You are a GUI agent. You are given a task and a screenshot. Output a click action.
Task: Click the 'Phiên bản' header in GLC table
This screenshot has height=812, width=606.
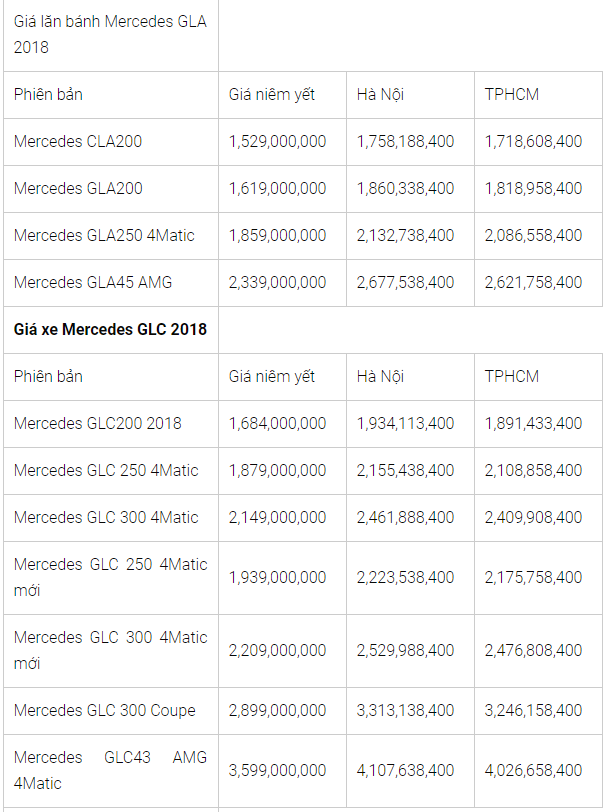[48, 376]
